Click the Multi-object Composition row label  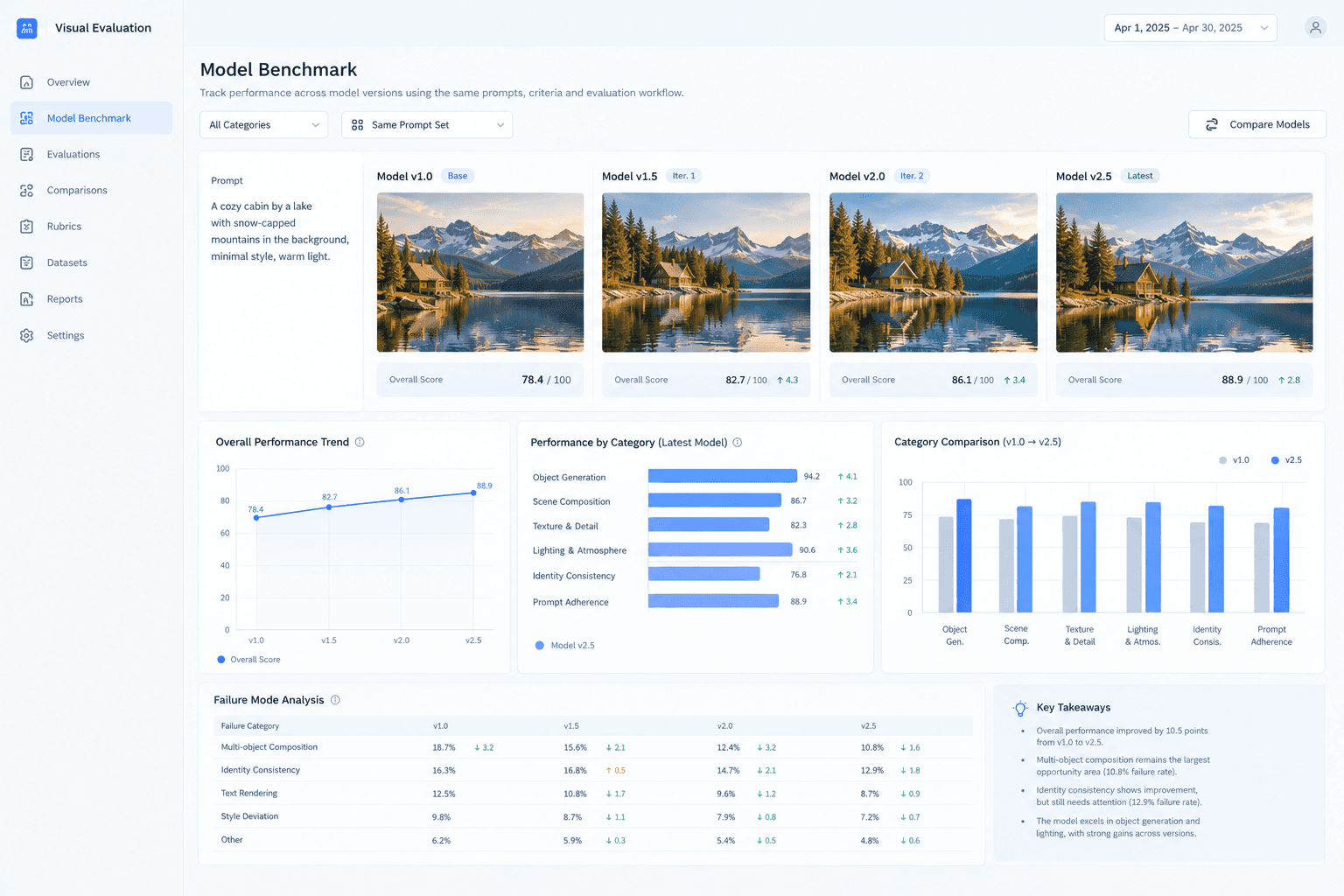(x=269, y=747)
